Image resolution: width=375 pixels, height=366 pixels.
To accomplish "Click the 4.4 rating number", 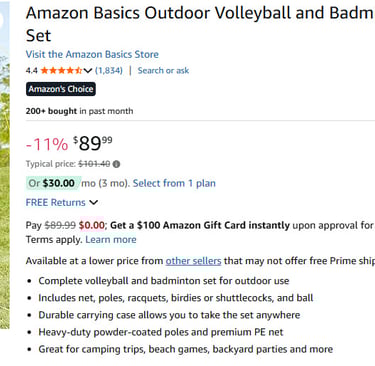I will pyautogui.click(x=31, y=70).
